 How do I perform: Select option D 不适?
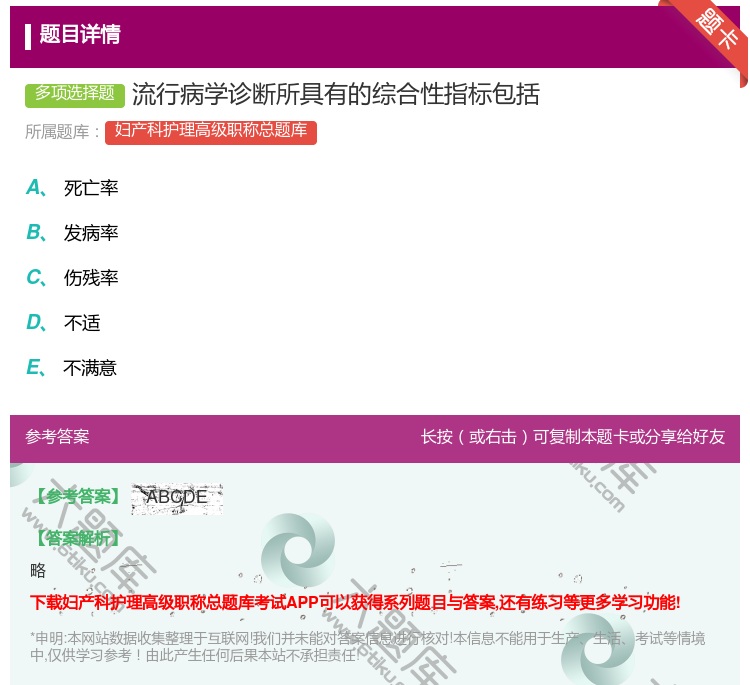click(63, 323)
